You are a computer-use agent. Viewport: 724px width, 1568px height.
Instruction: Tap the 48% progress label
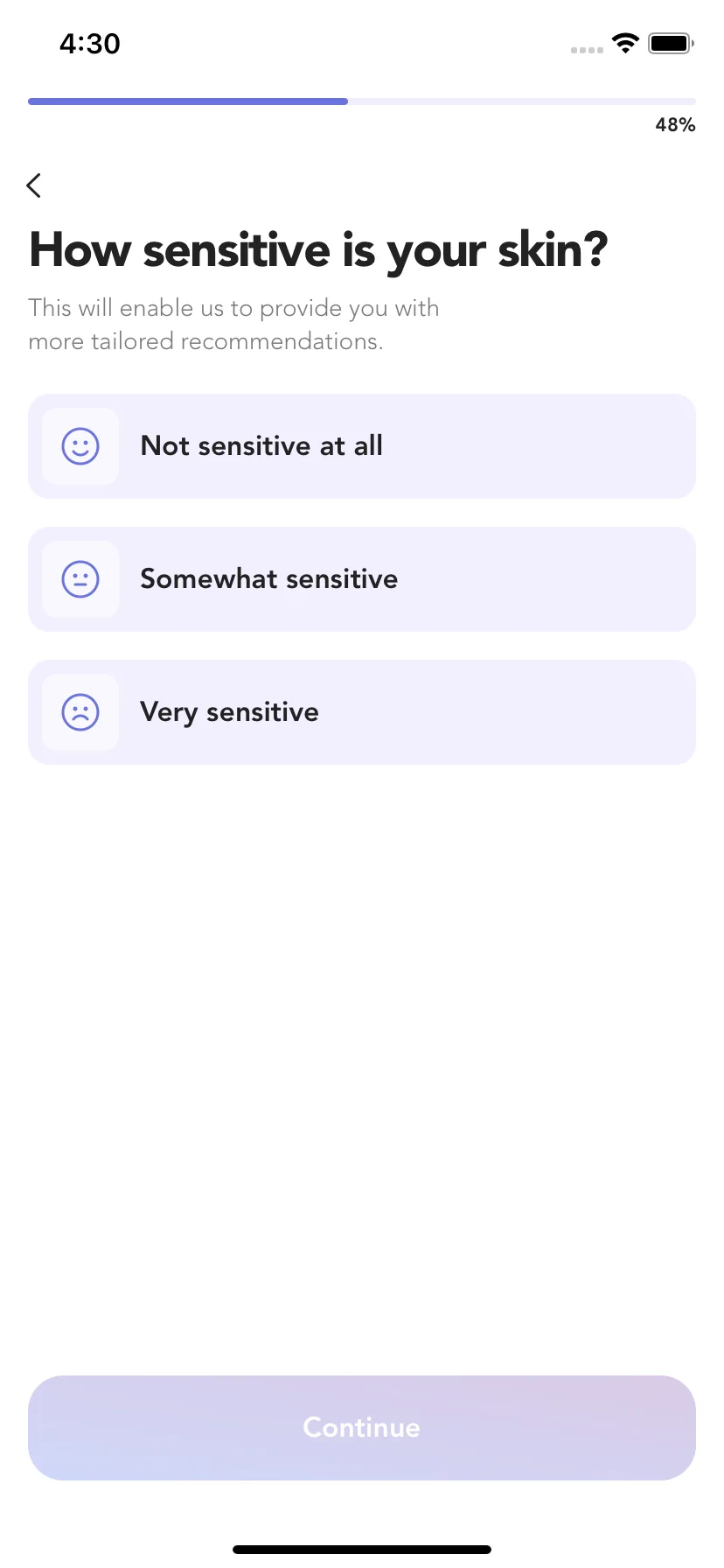[x=675, y=125]
